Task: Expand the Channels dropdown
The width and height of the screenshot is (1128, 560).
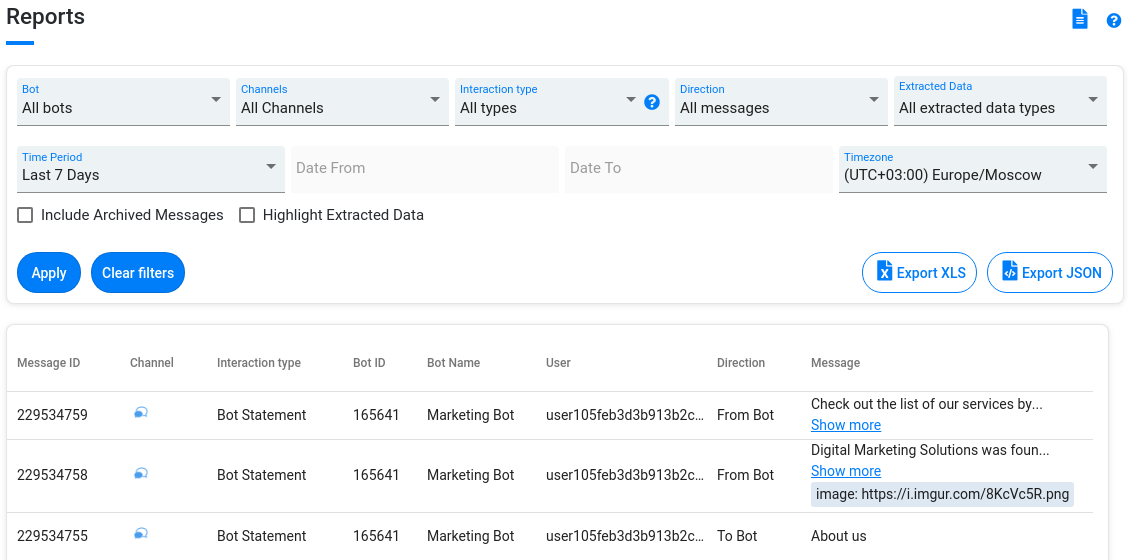Action: pos(341,102)
